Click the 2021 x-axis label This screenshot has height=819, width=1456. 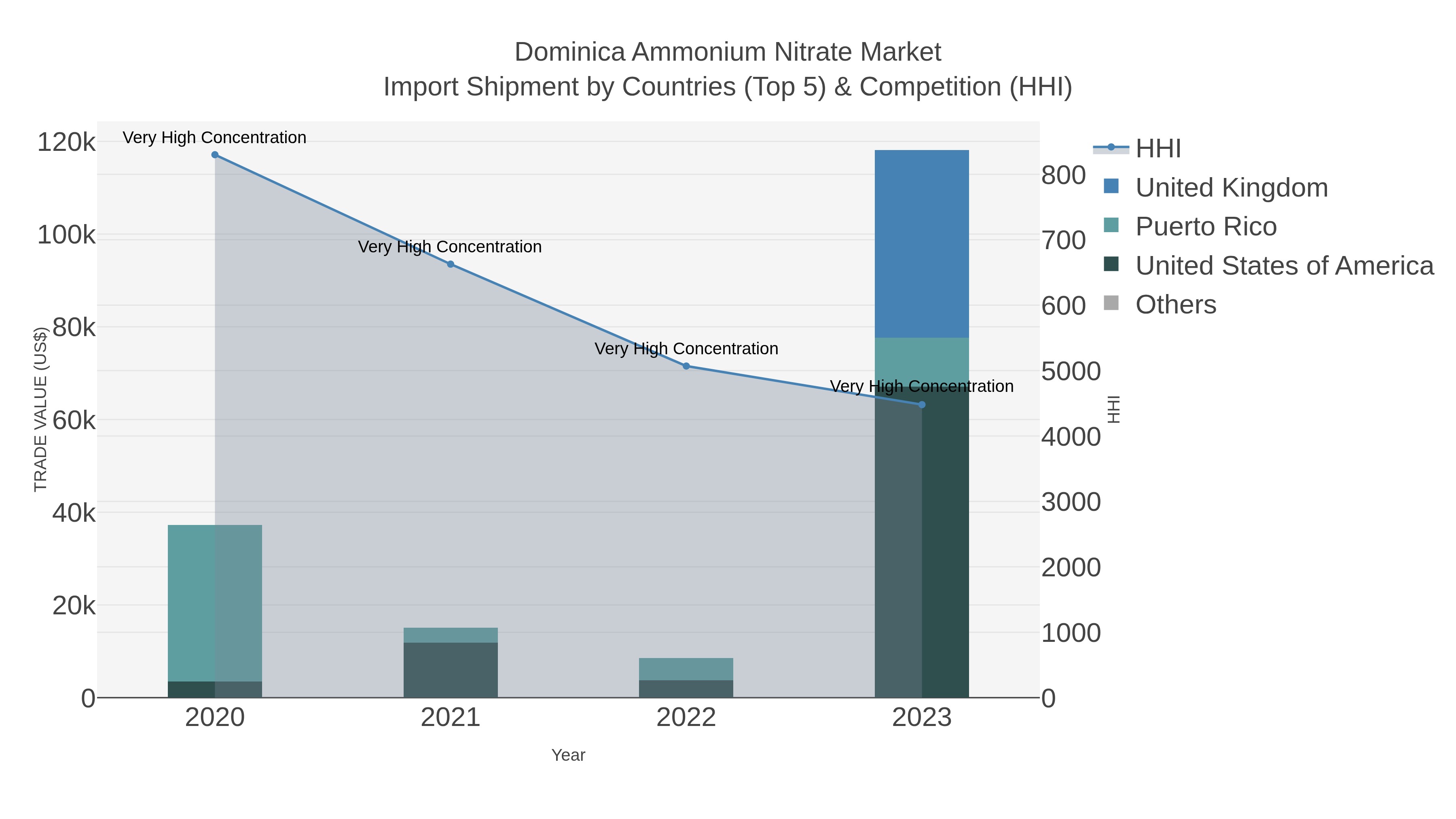(451, 718)
